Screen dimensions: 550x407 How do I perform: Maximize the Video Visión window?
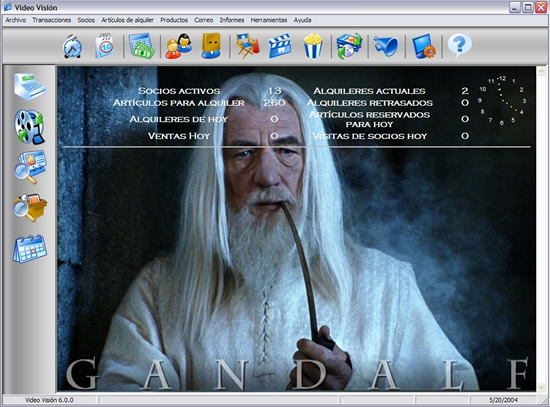coord(528,7)
